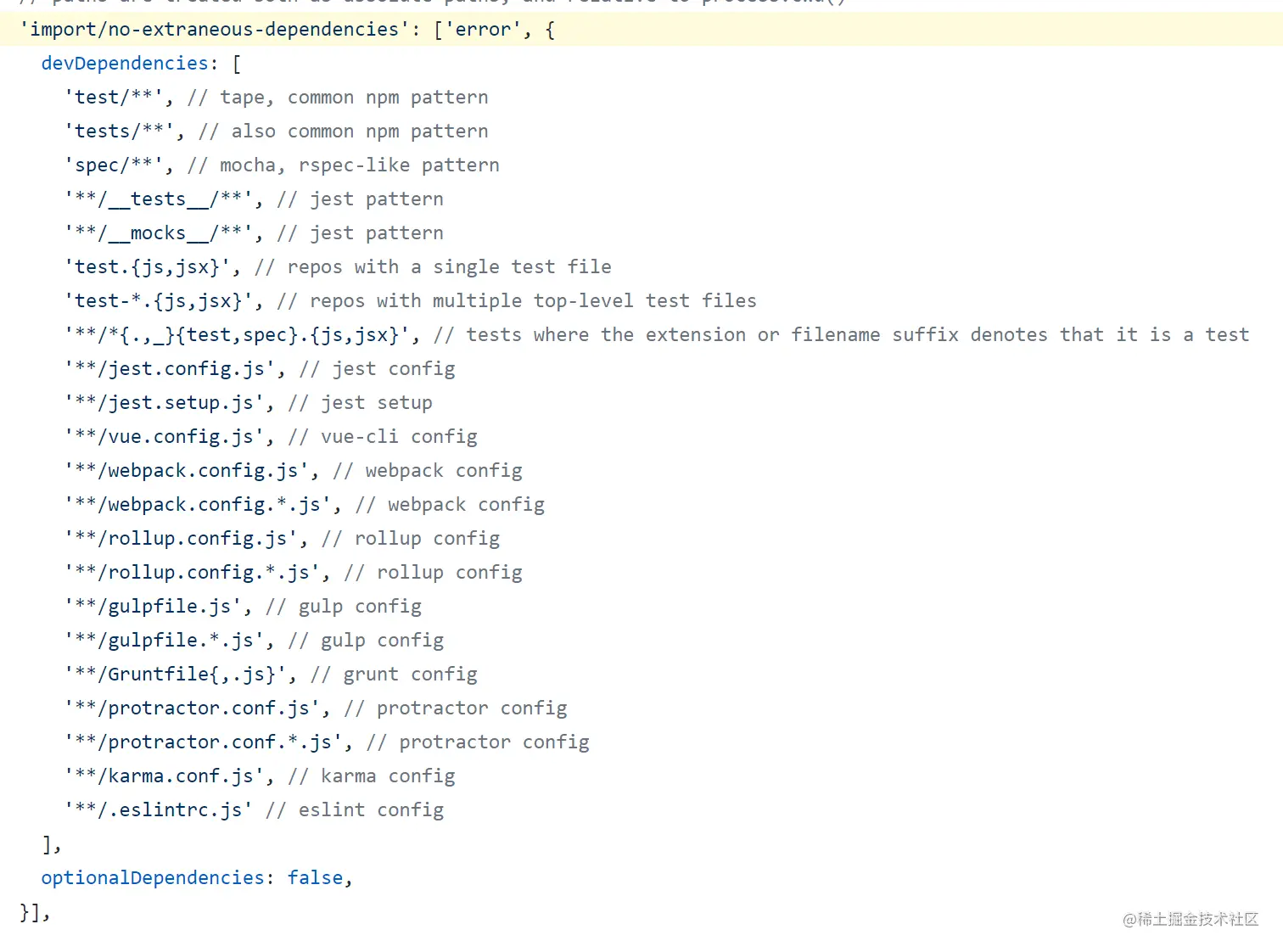Click the '**/.eslintrc.js' pattern string
Screen dimensions: 1283x952
(158, 810)
